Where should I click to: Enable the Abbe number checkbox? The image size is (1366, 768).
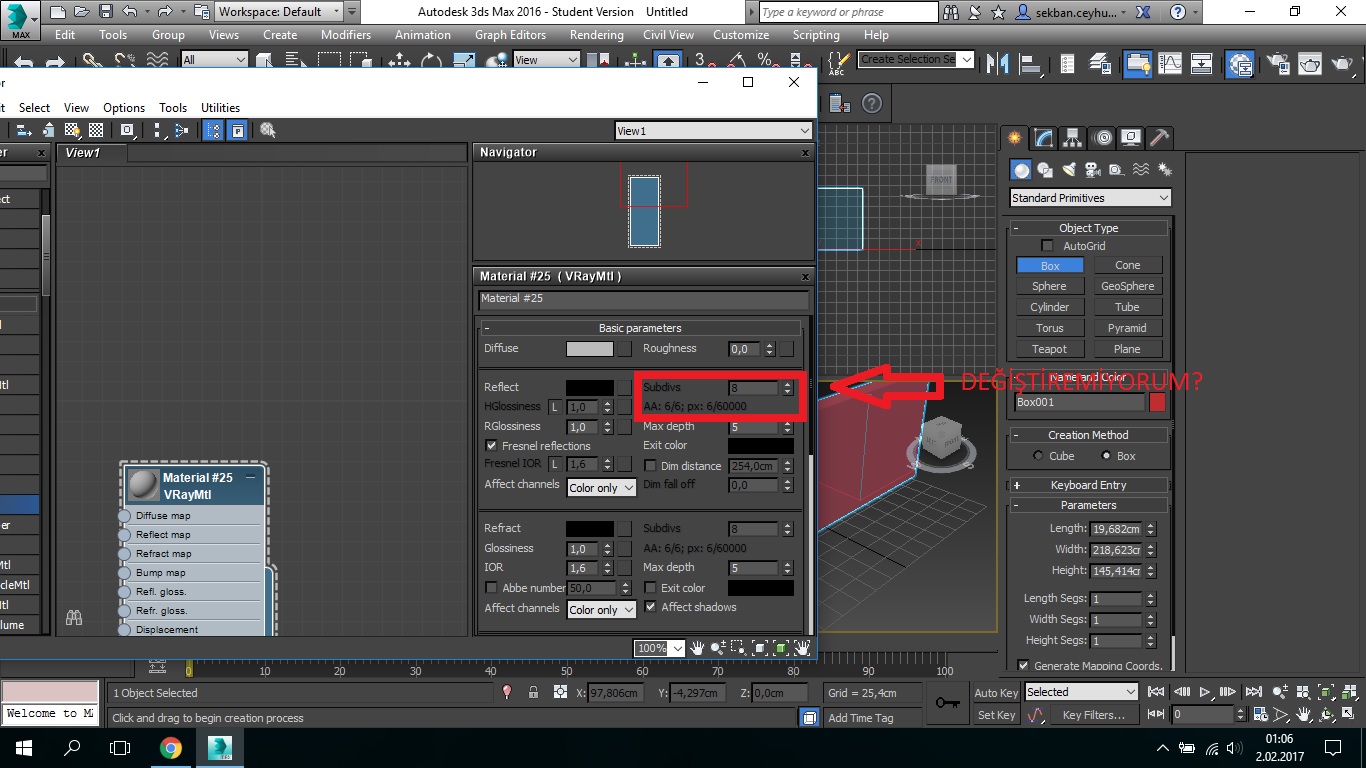(491, 588)
